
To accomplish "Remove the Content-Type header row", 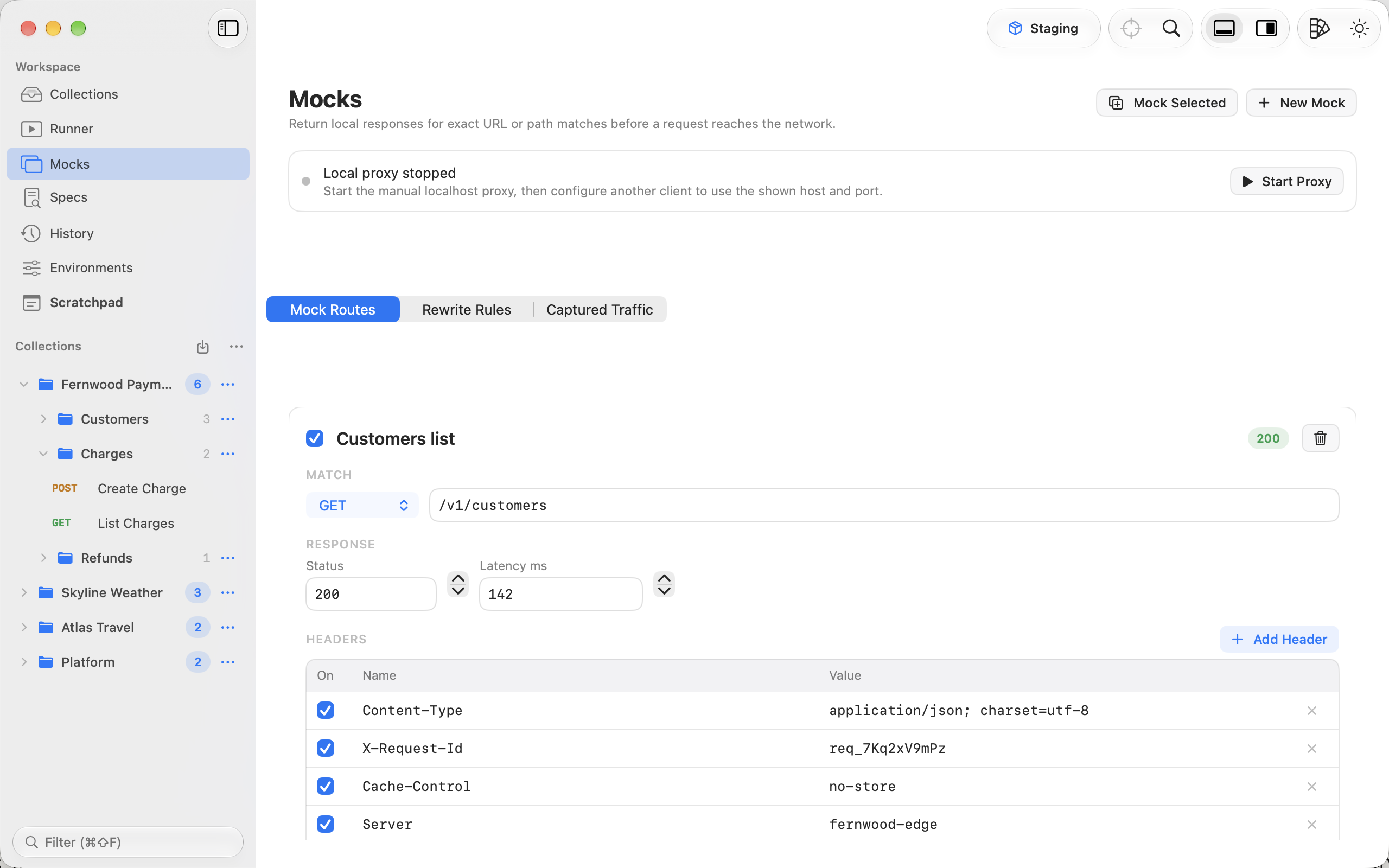I will click(x=1311, y=711).
